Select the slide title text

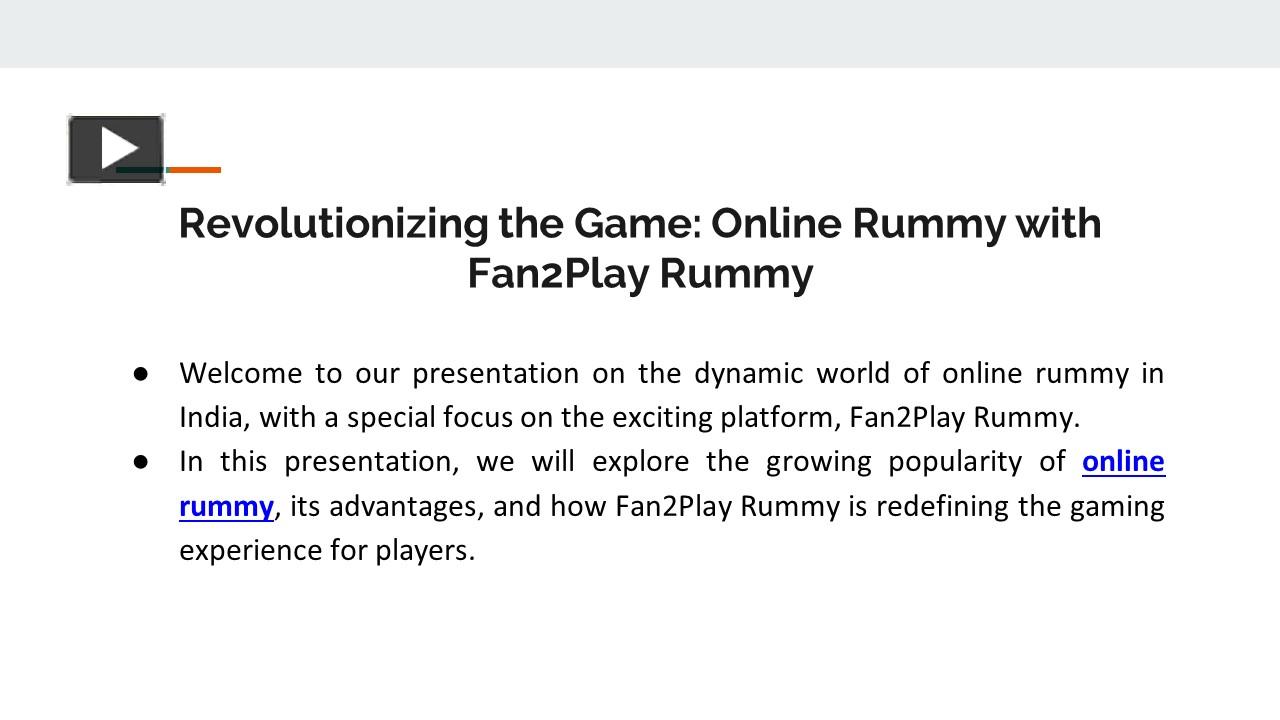[639, 247]
